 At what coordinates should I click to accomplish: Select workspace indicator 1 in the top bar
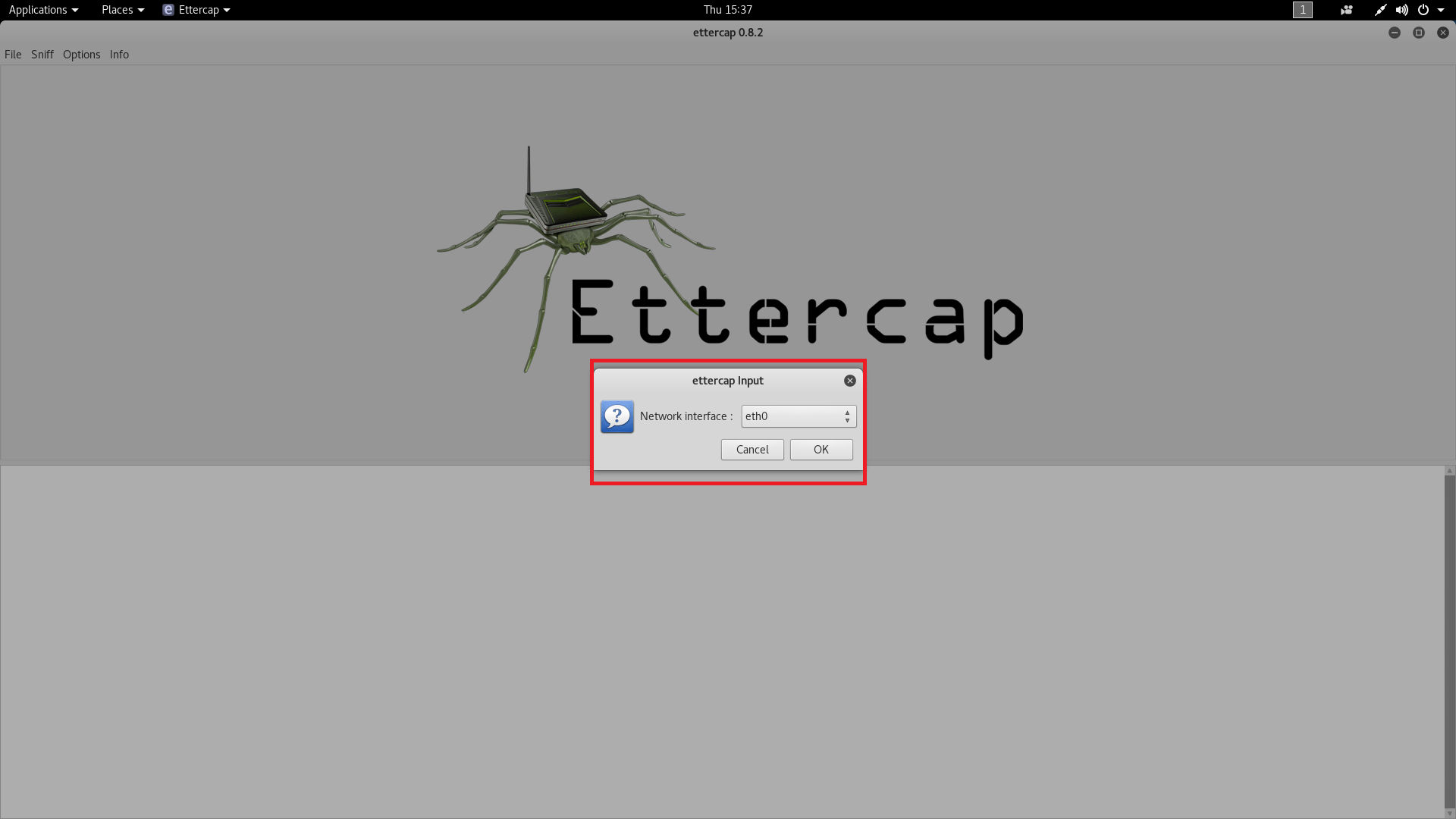coord(1303,10)
